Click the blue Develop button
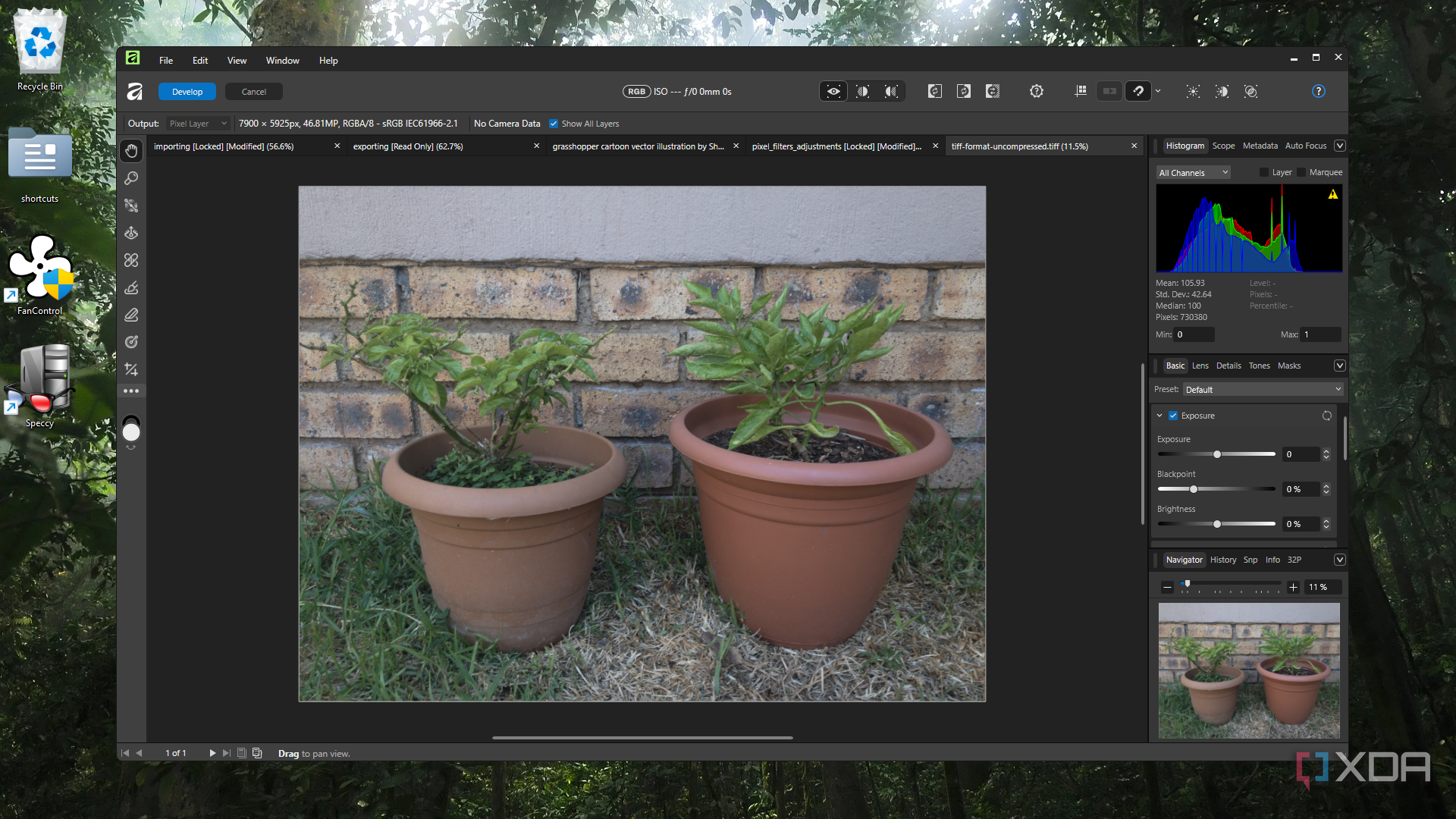Viewport: 1456px width, 819px height. point(187,92)
